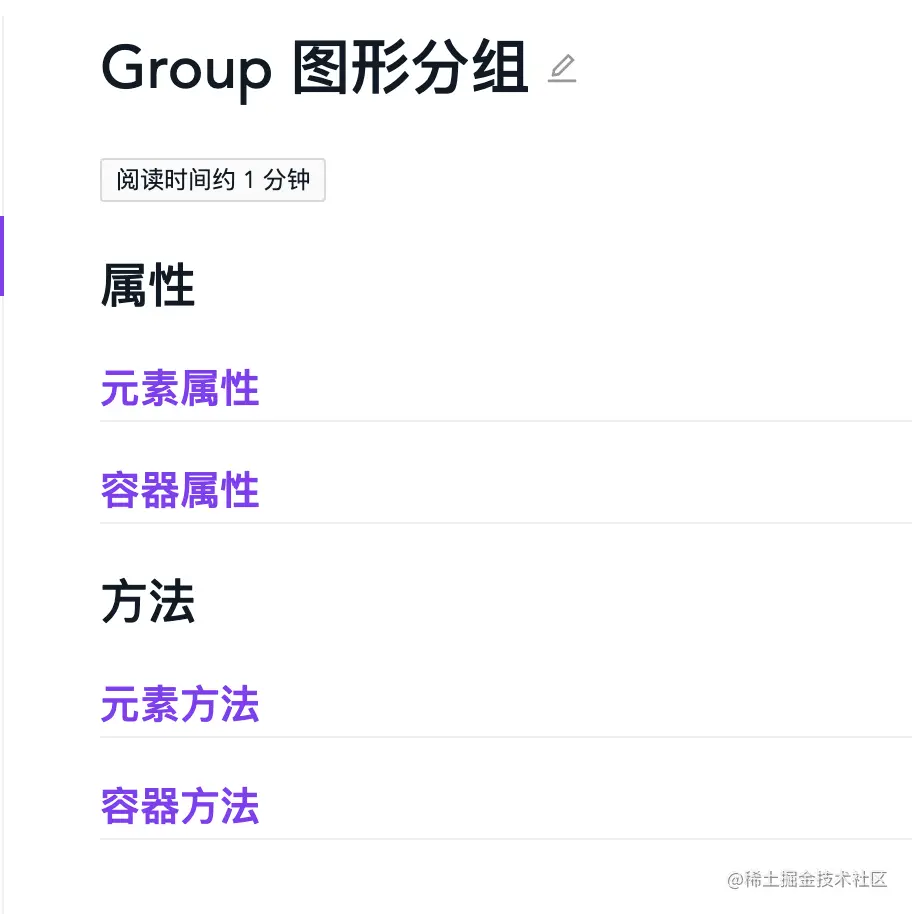Select the 属性 section heading
This screenshot has height=914, width=912.
148,285
